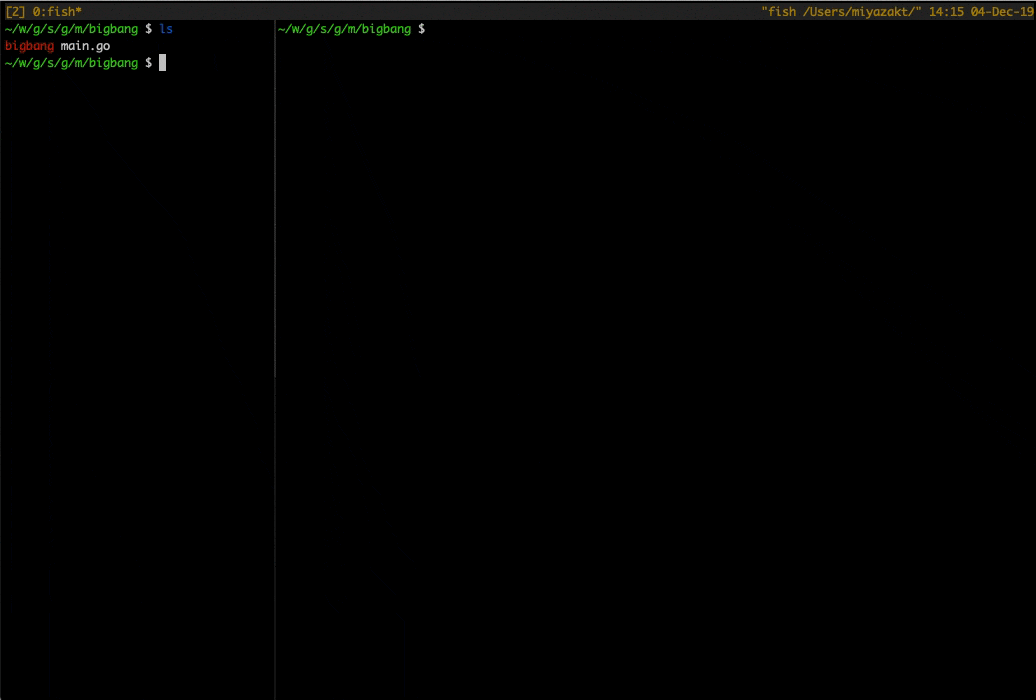The height and width of the screenshot is (700, 1036).
Task: Click the prompt in the right pane
Action: point(352,29)
